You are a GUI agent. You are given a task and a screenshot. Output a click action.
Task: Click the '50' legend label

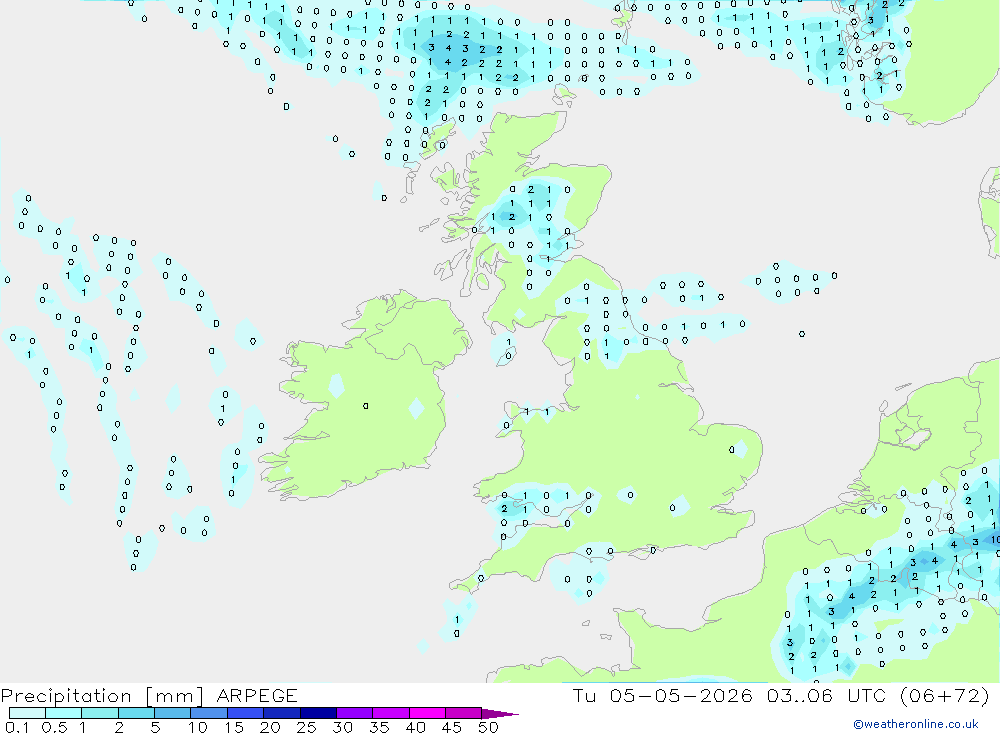pos(488,727)
